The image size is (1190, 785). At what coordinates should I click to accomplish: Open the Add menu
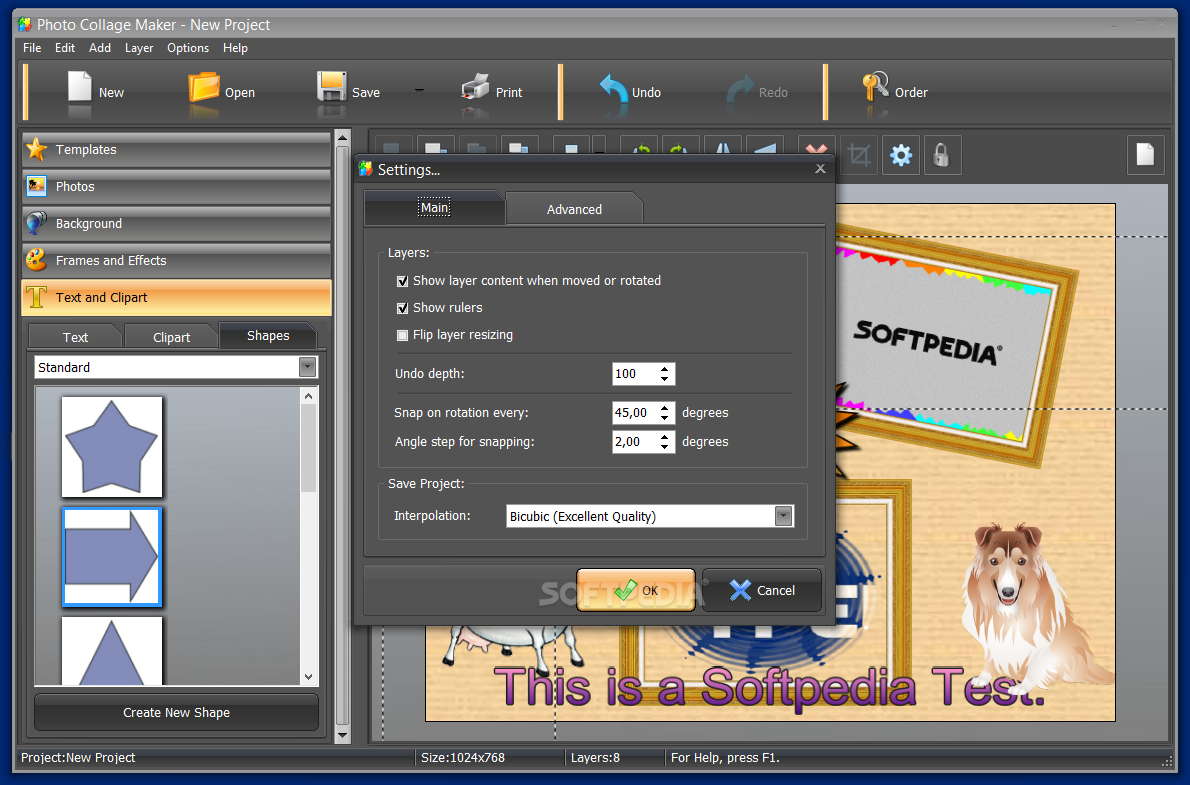tap(99, 48)
